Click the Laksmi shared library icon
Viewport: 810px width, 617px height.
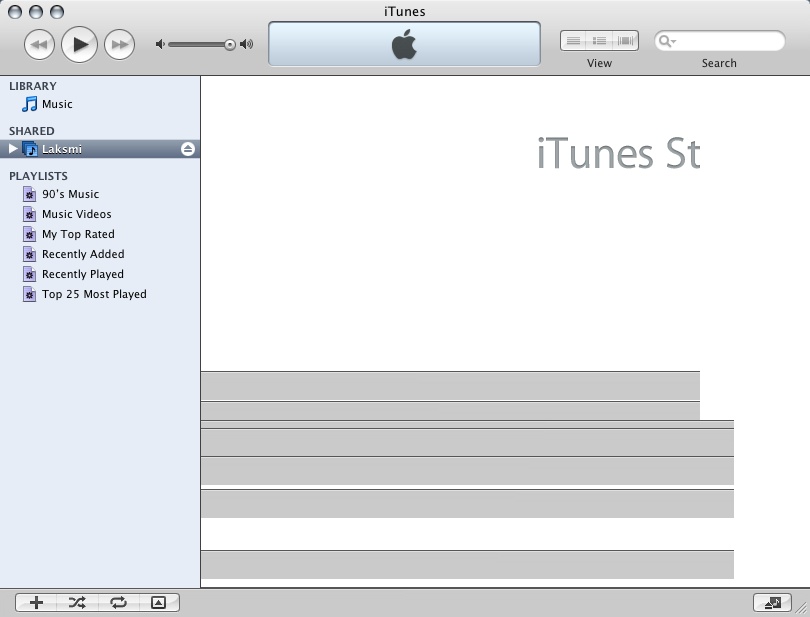[x=30, y=149]
